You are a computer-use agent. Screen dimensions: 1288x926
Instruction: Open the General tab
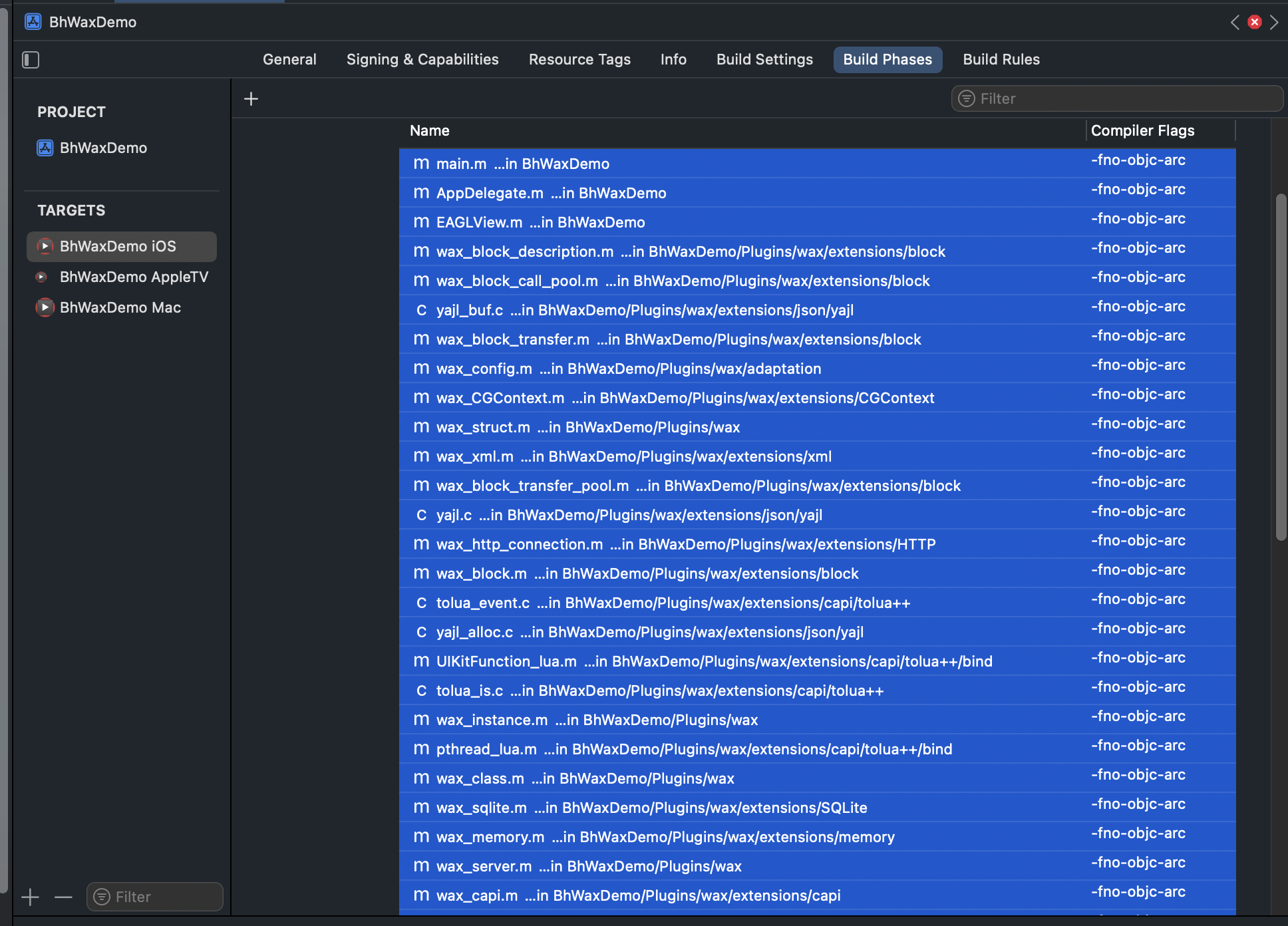tap(289, 60)
